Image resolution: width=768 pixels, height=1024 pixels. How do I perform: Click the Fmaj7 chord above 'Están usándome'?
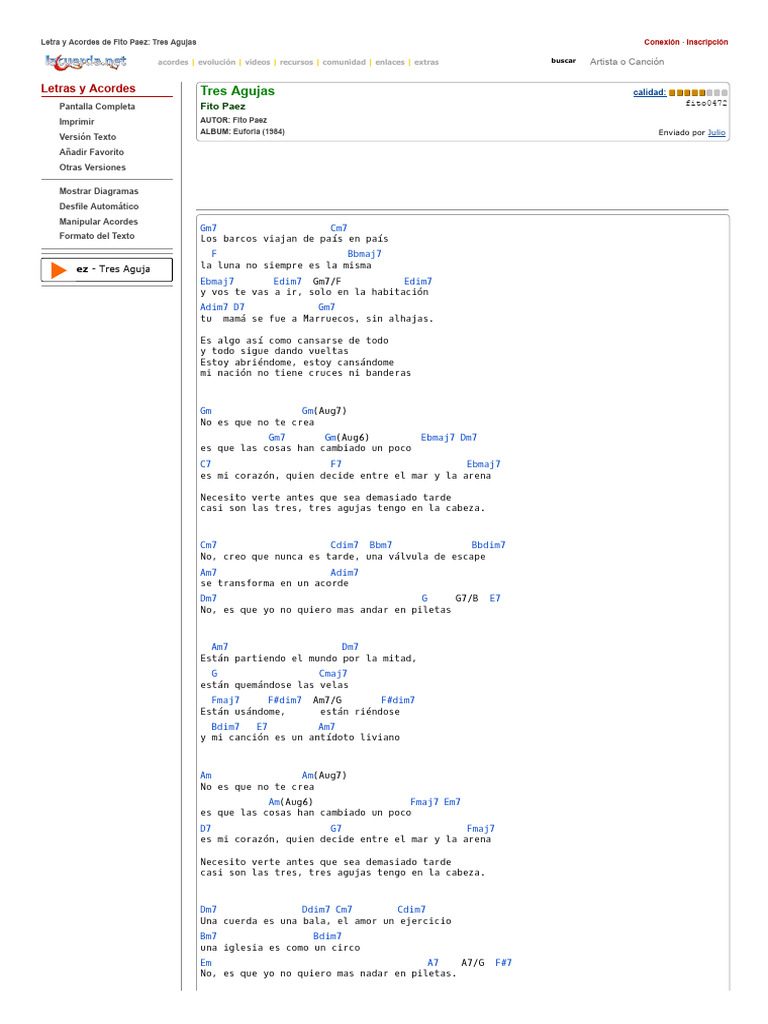tap(225, 700)
